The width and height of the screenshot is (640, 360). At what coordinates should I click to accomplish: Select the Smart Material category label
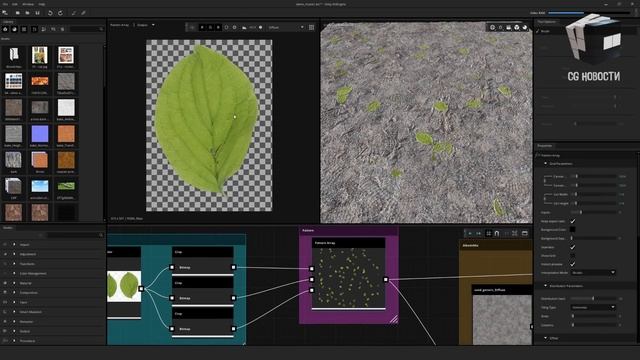(31, 312)
